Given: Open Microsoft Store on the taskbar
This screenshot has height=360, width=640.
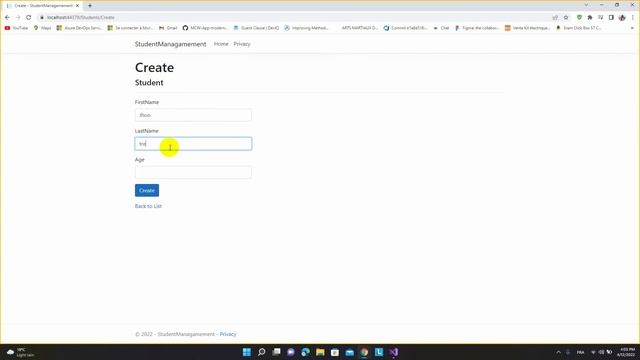Looking at the screenshot, I should 335,352.
